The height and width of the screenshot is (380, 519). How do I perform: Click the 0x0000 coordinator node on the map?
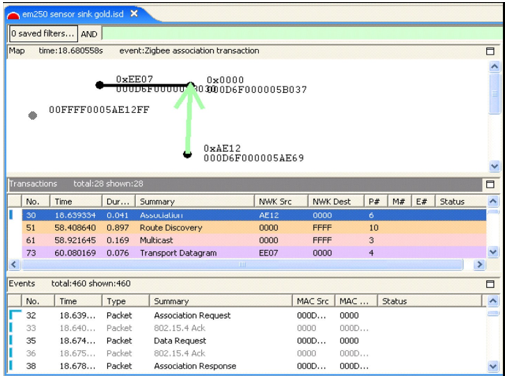[190, 85]
